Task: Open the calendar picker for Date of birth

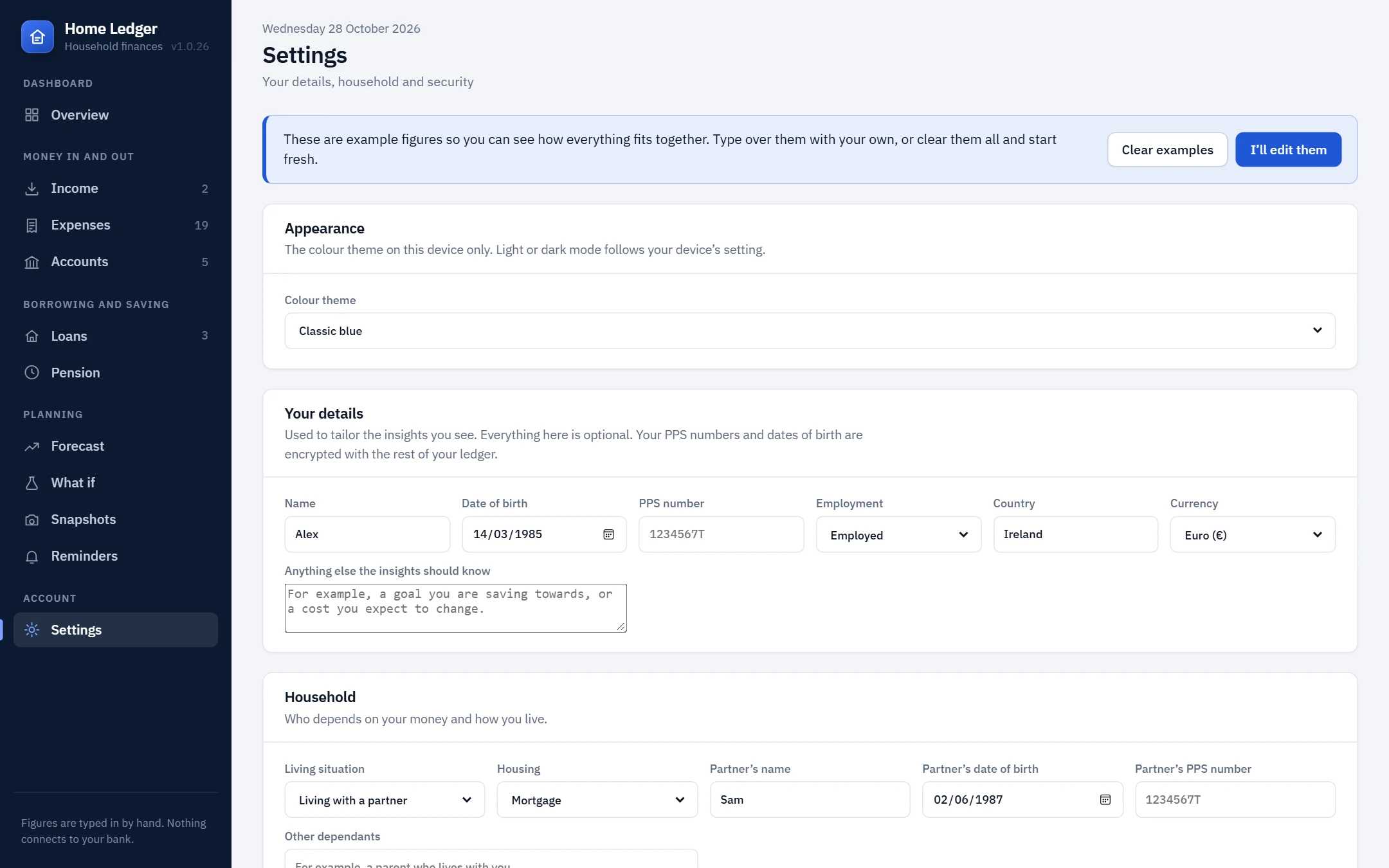Action: coord(608,534)
